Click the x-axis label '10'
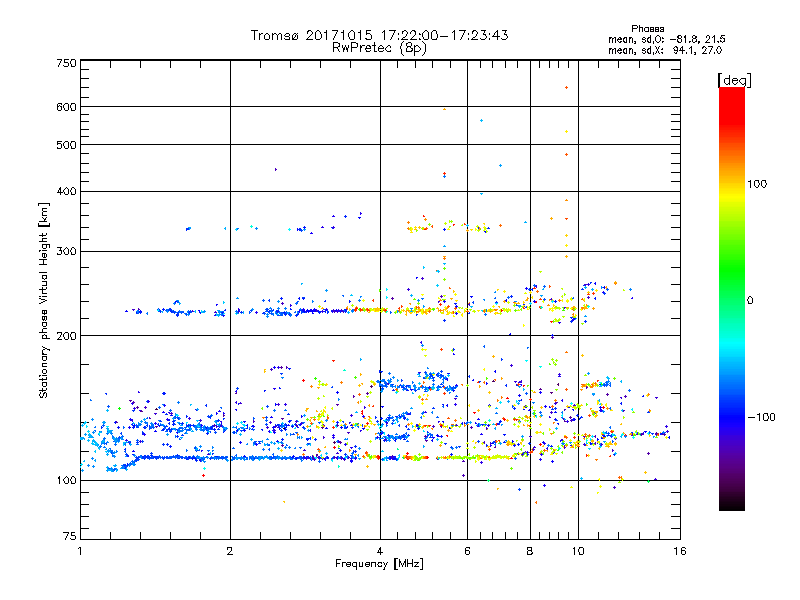Screen dimensions: 800x600 click(578, 551)
